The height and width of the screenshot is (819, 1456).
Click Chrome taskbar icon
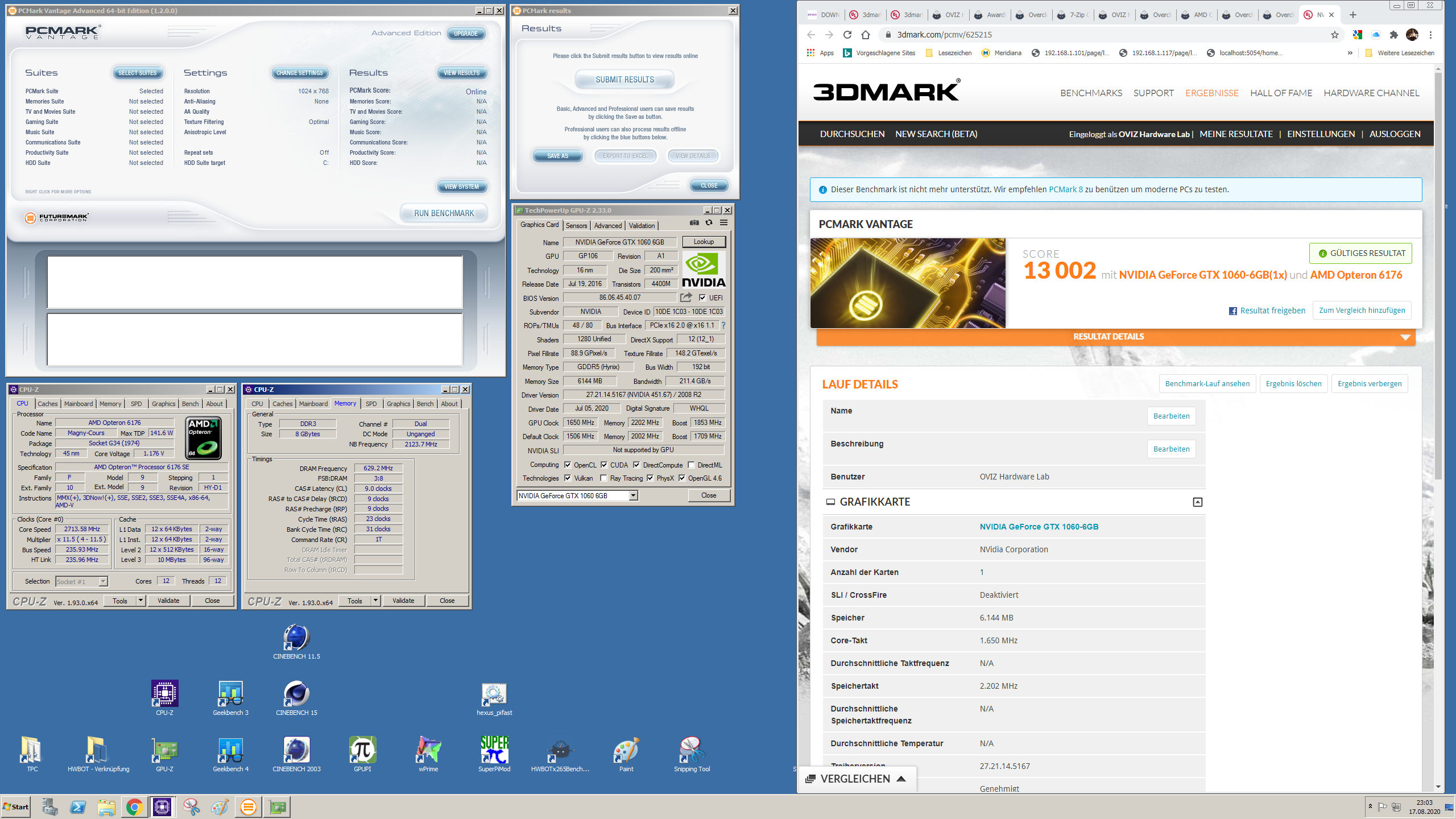134,807
